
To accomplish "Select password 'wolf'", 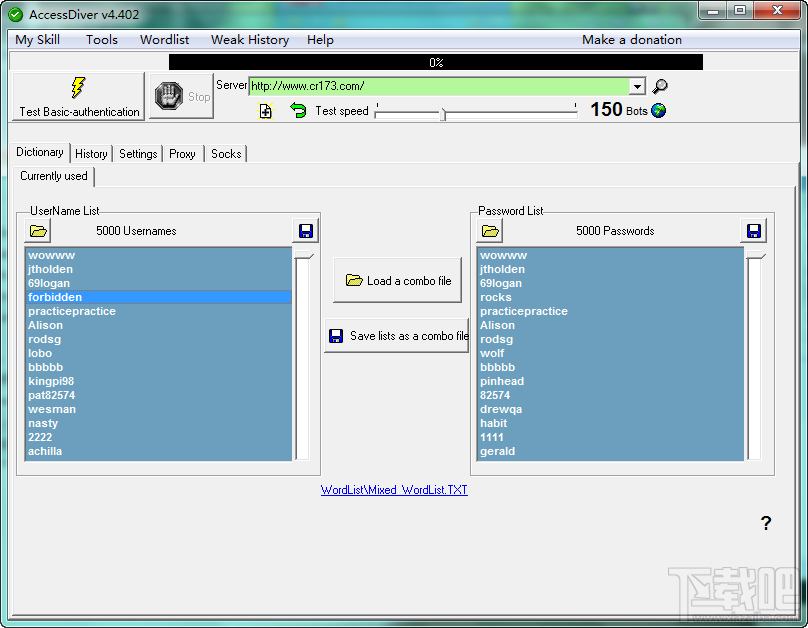I will 611,353.
